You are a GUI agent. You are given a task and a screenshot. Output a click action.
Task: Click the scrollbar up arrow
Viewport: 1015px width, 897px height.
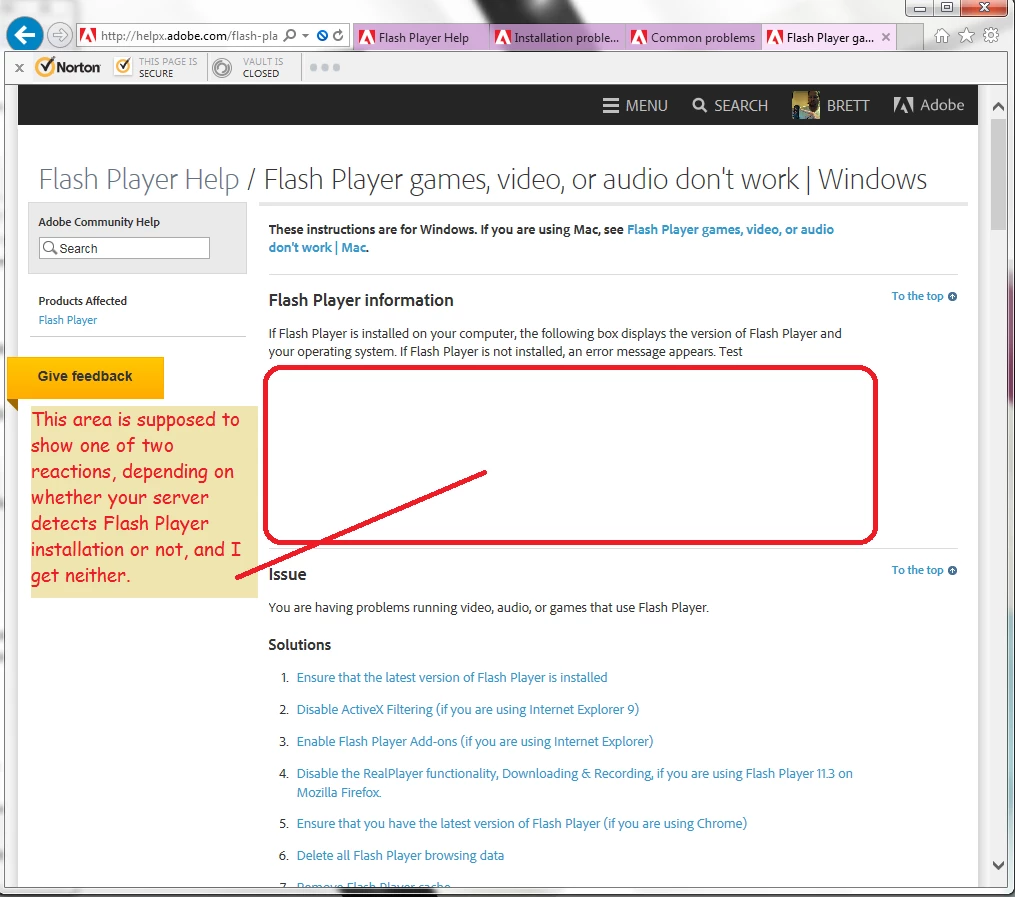(998, 106)
